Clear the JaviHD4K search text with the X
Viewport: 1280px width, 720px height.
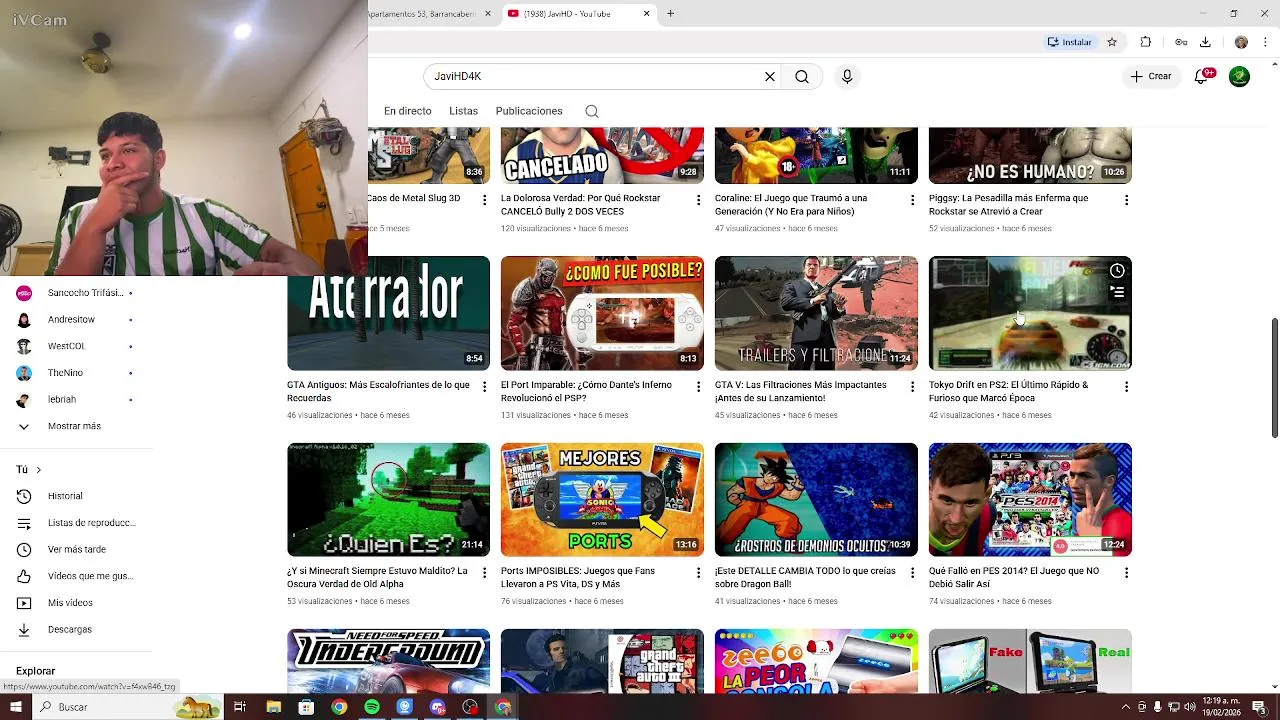pos(770,76)
